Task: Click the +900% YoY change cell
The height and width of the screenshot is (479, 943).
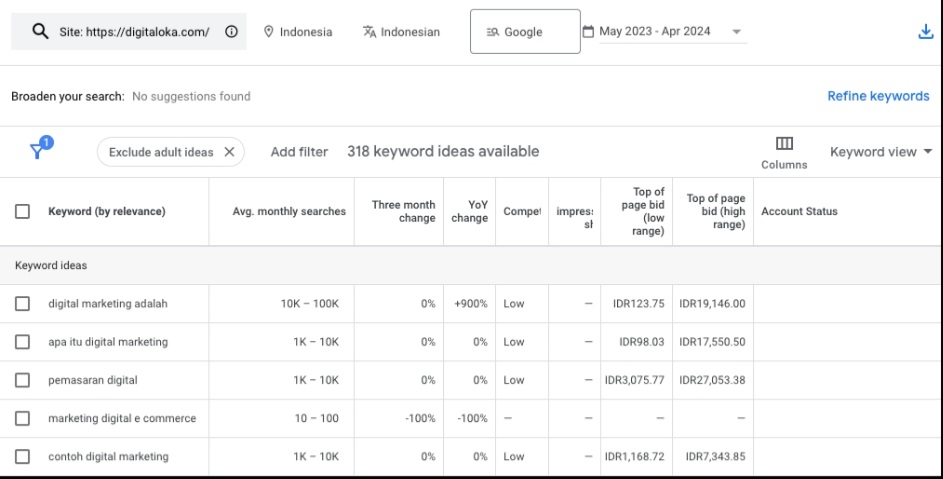Action: pos(471,303)
